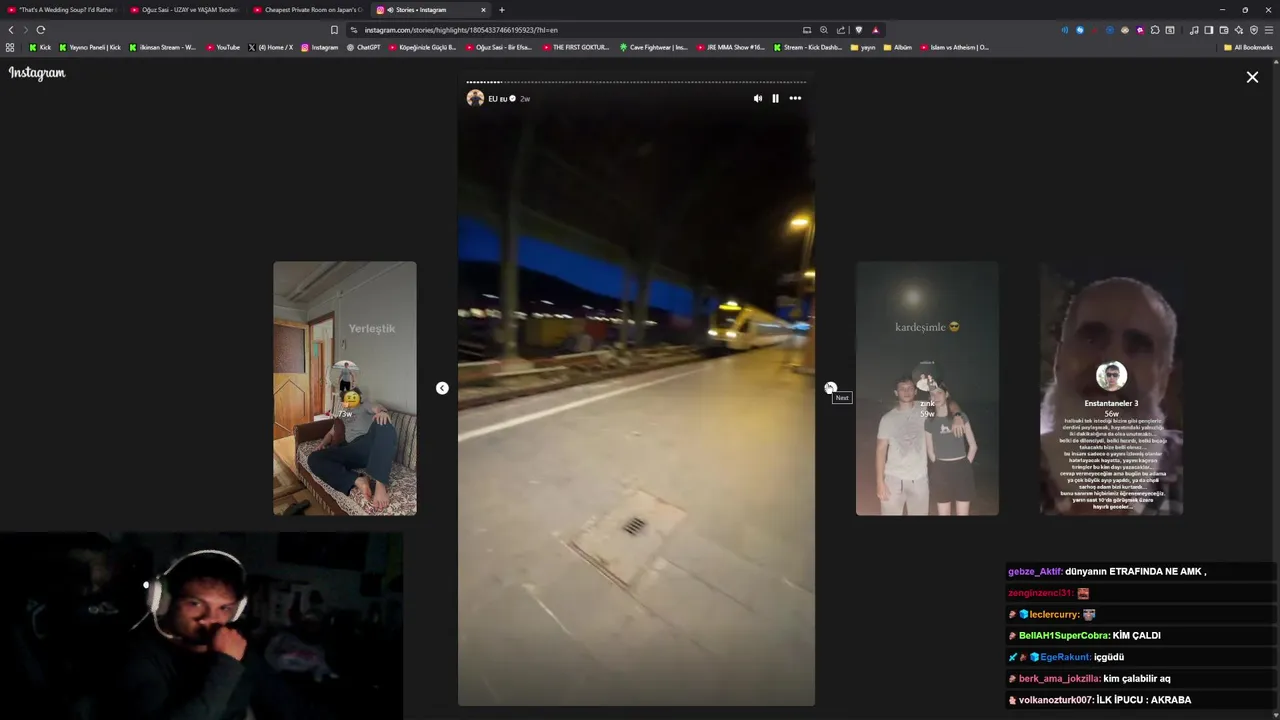Open the Instagram logo home link
Screen dimensions: 1280x720
pyautogui.click(x=37, y=73)
